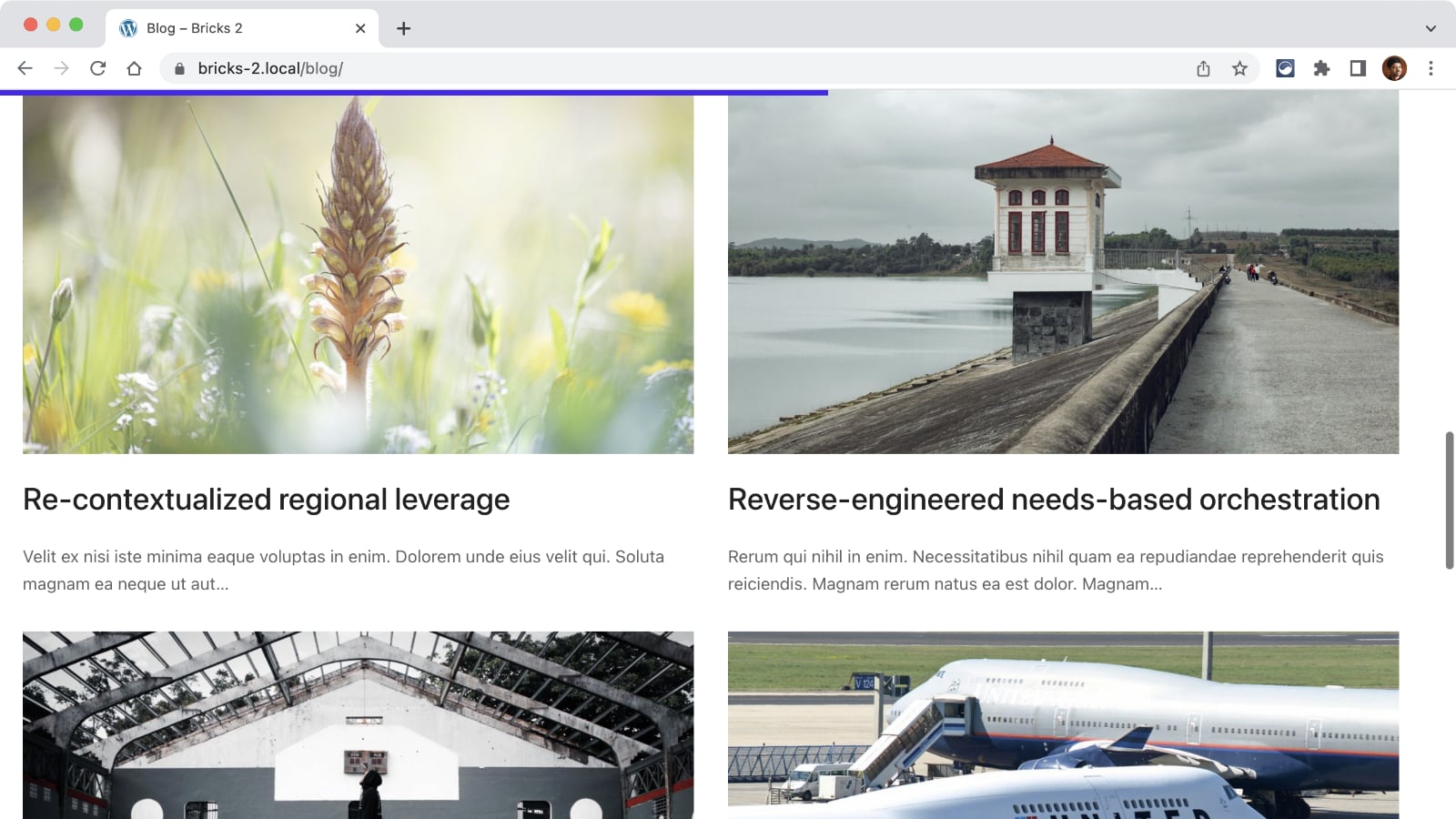Screen dimensions: 1456x819
Task: Open the Extensions puzzle icon
Action: [1321, 68]
